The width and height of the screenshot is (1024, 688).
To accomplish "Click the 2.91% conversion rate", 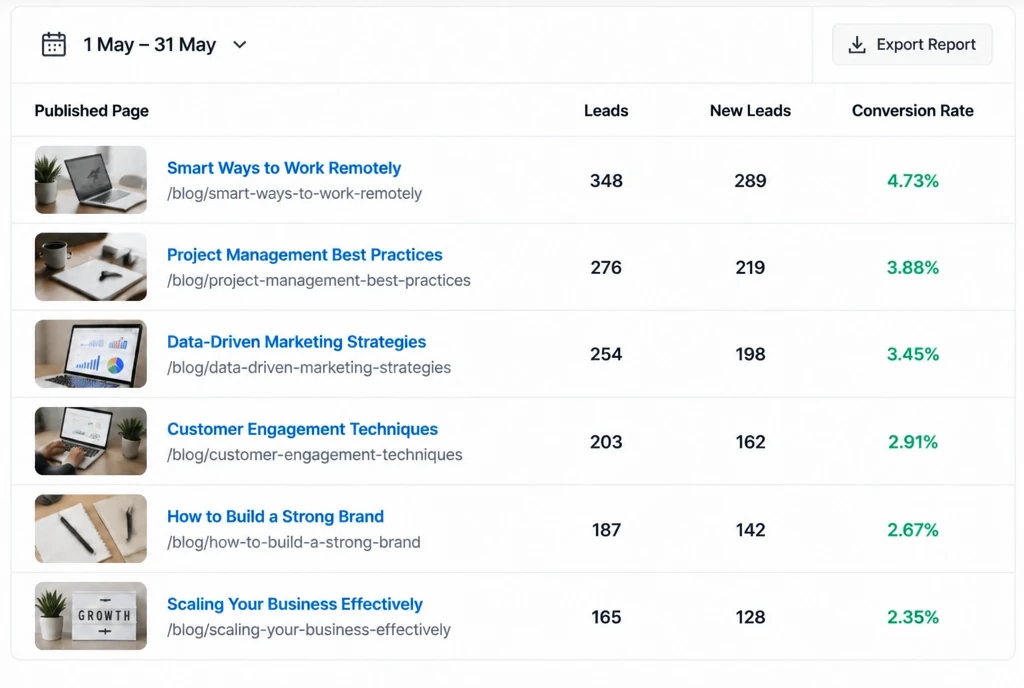I will pyautogui.click(x=912, y=442).
